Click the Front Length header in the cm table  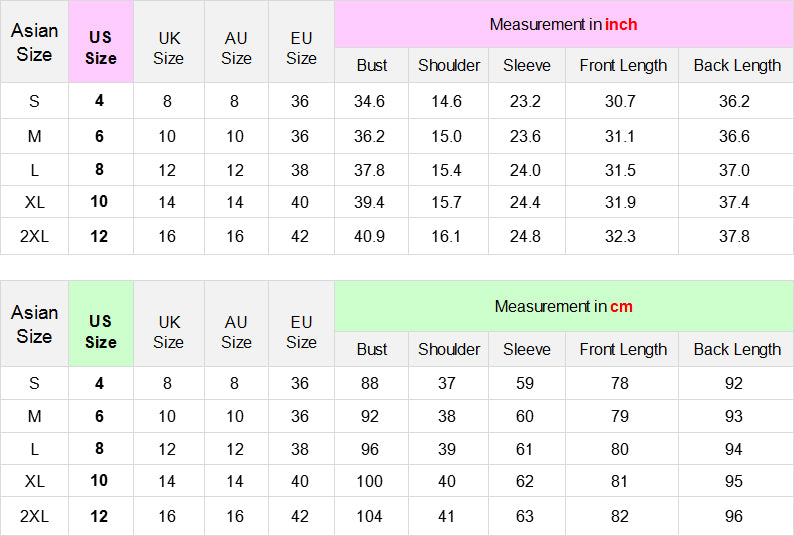pyautogui.click(x=622, y=349)
